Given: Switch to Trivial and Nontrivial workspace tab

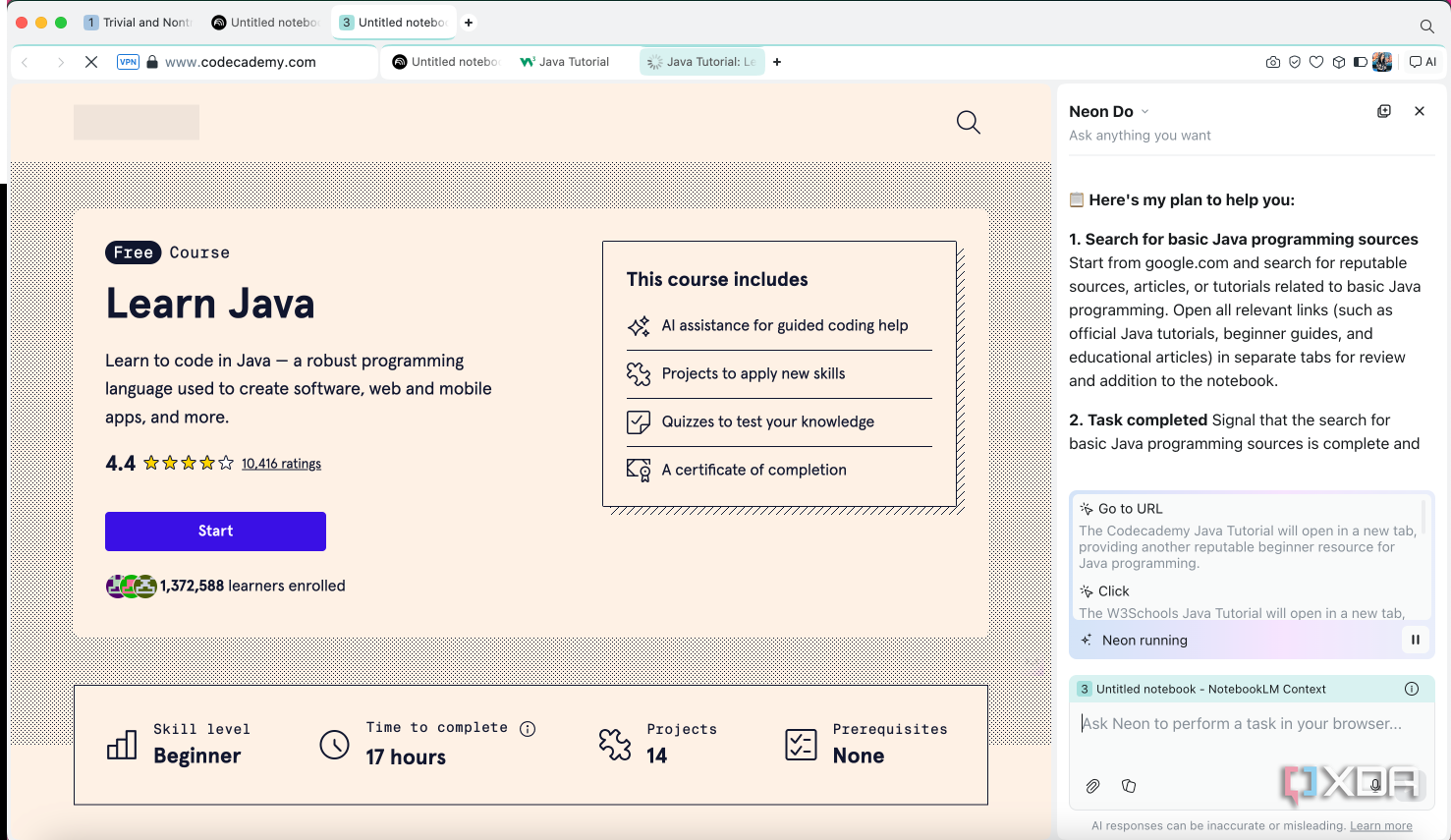Looking at the screenshot, I should pos(138,23).
